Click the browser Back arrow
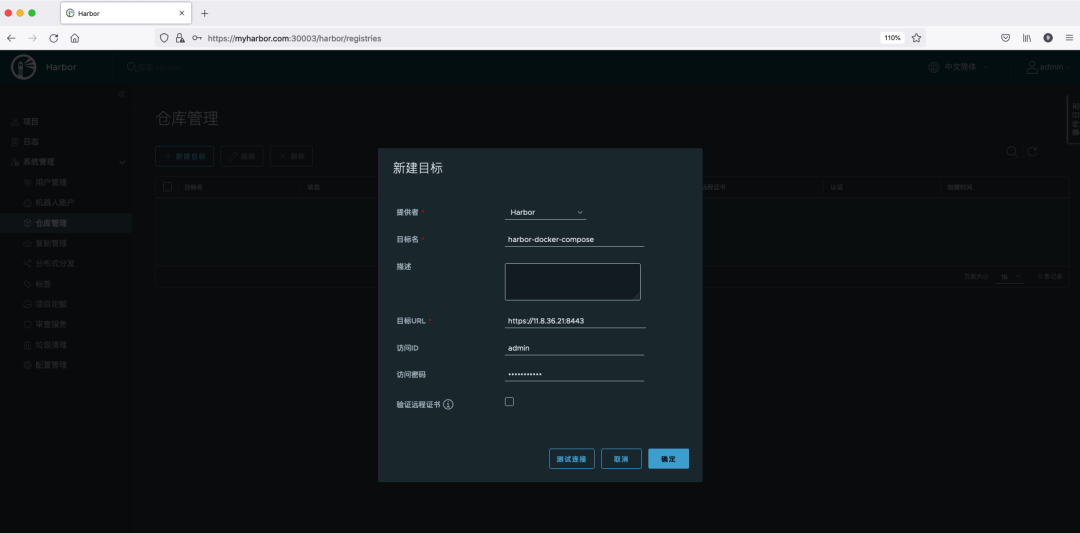This screenshot has width=1080, height=533. 11,39
